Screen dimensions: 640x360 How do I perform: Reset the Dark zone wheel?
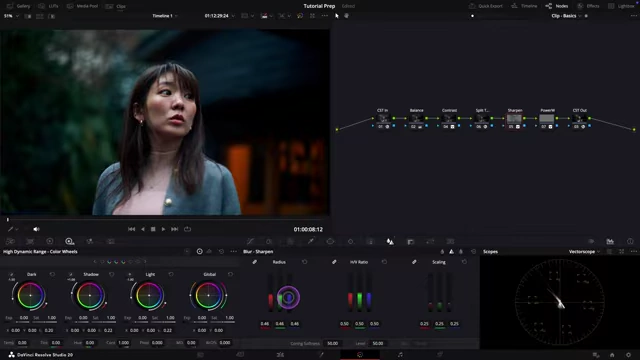click(x=52, y=274)
